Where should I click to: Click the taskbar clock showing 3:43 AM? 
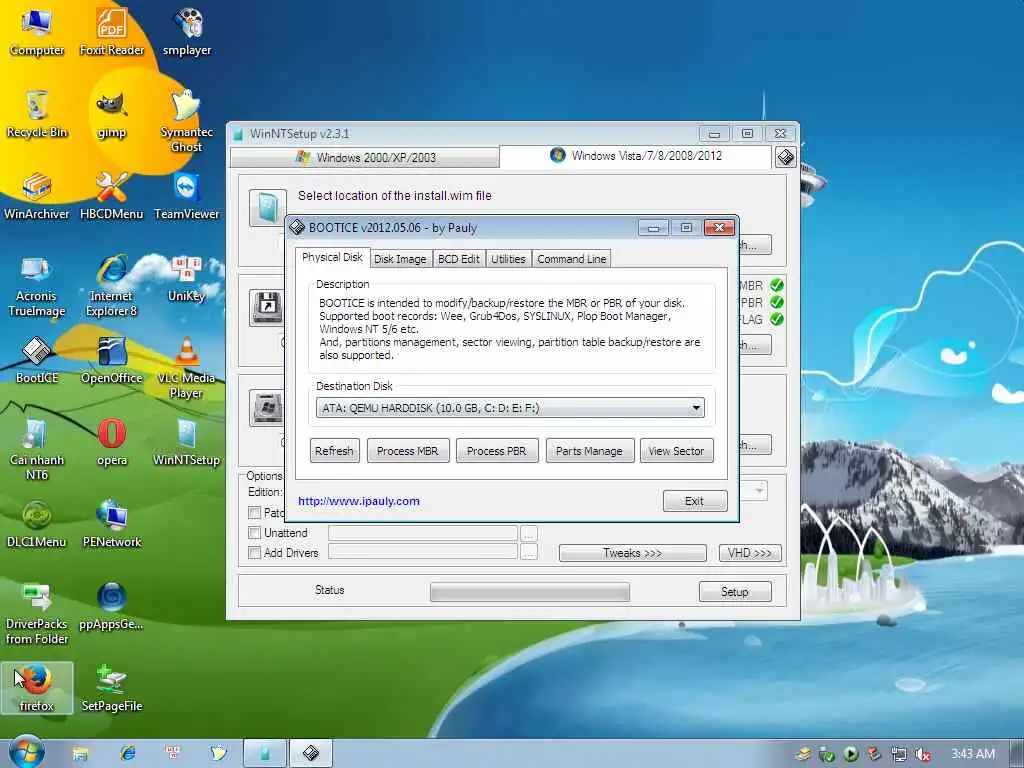click(x=972, y=754)
